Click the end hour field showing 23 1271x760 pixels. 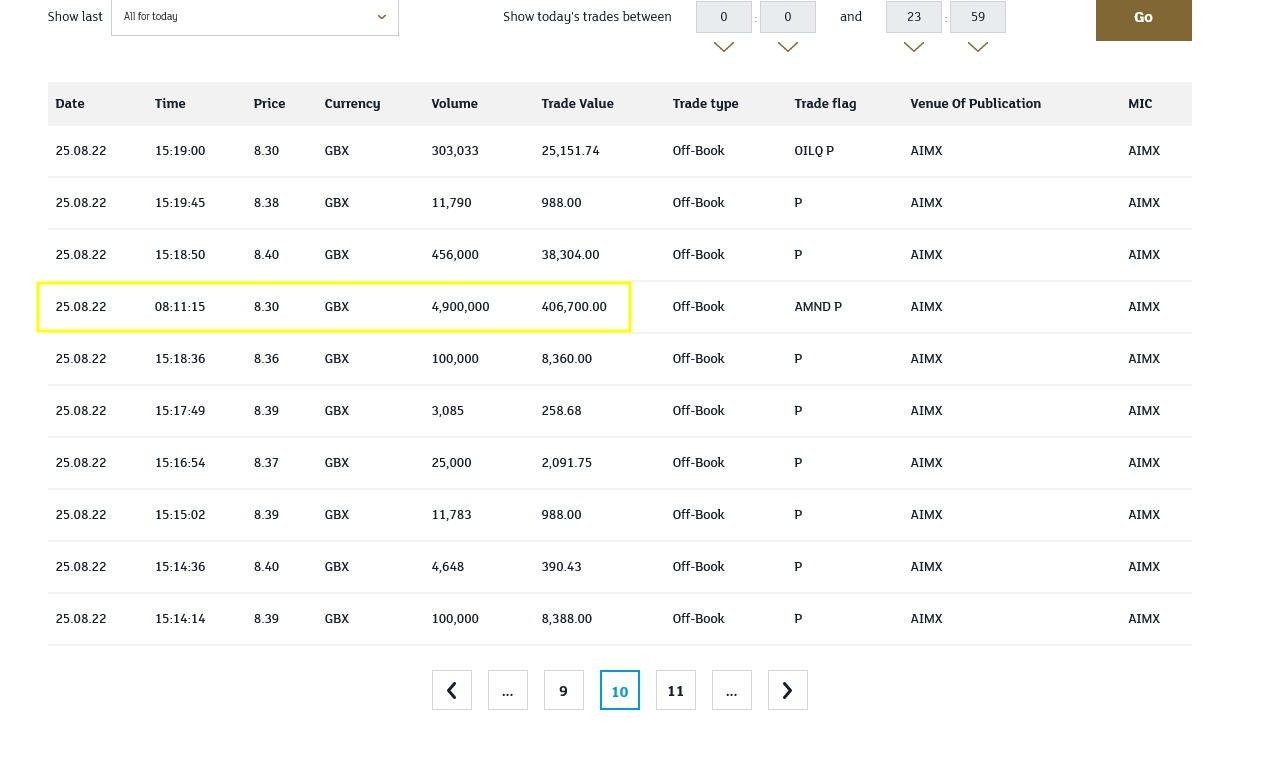(x=913, y=17)
